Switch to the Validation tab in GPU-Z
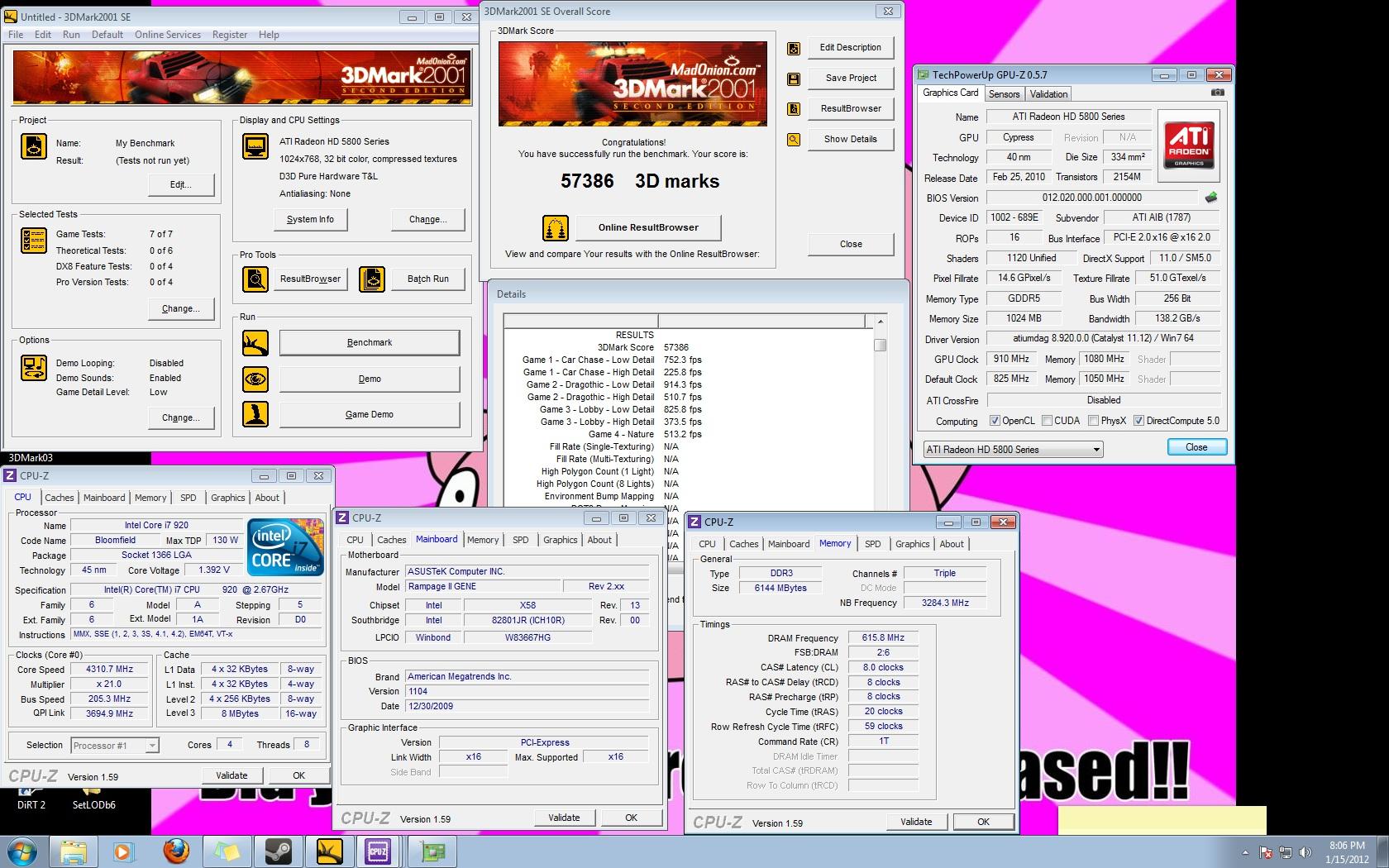 (x=1048, y=94)
